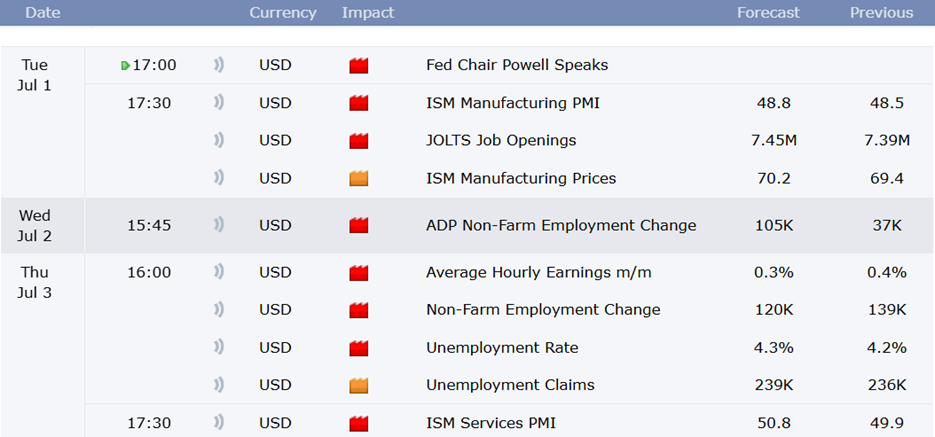Click the sound alert icon beside ISM Manufacturing PMI
Image resolution: width=935 pixels, height=437 pixels.
[x=219, y=103]
